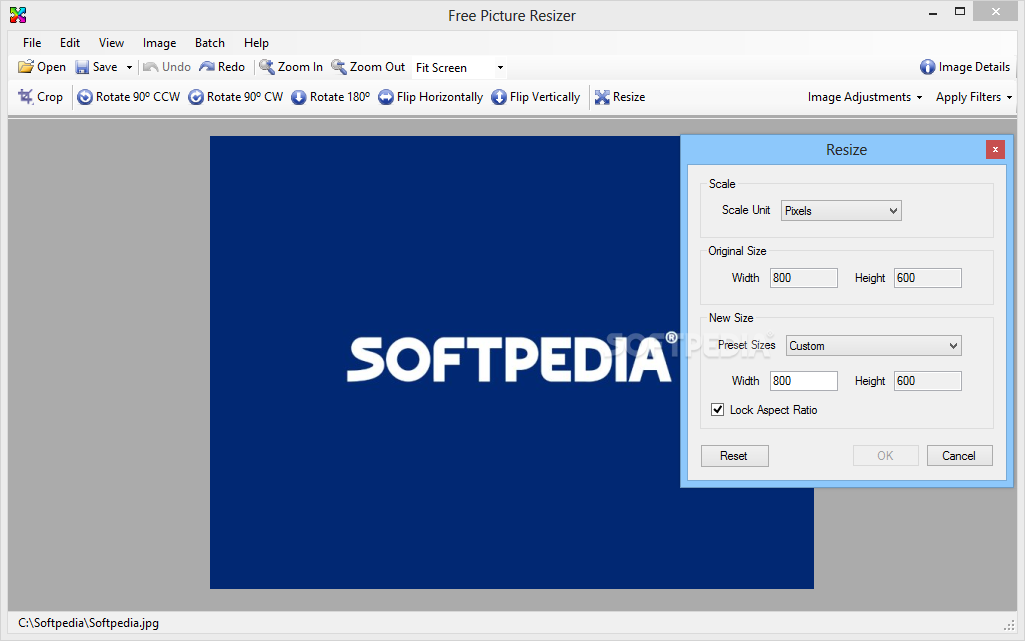Rotate image 180°
1025x641 pixels.
pos(331,97)
